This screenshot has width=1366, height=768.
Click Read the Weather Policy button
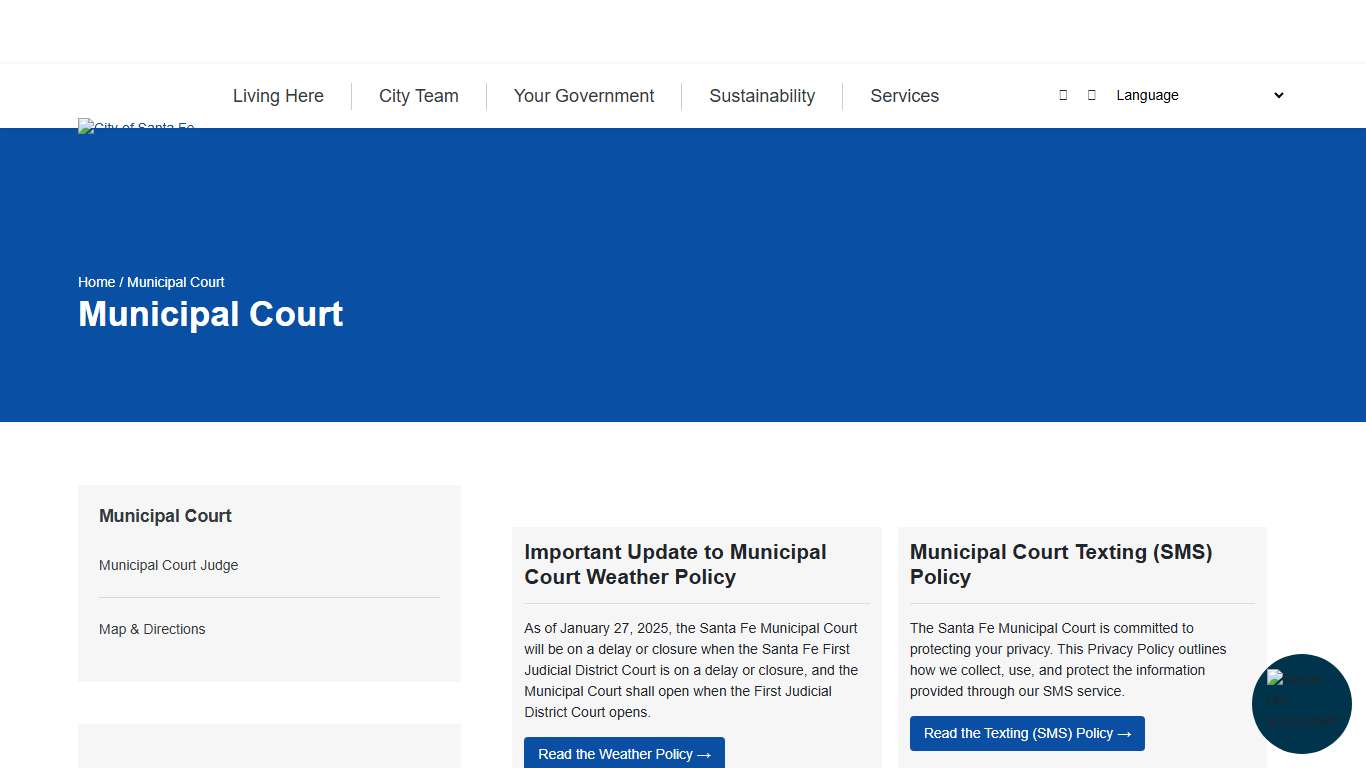(623, 754)
